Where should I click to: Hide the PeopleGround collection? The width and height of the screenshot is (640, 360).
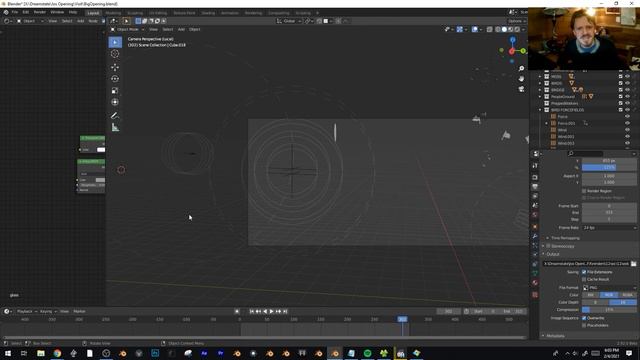tap(627, 97)
